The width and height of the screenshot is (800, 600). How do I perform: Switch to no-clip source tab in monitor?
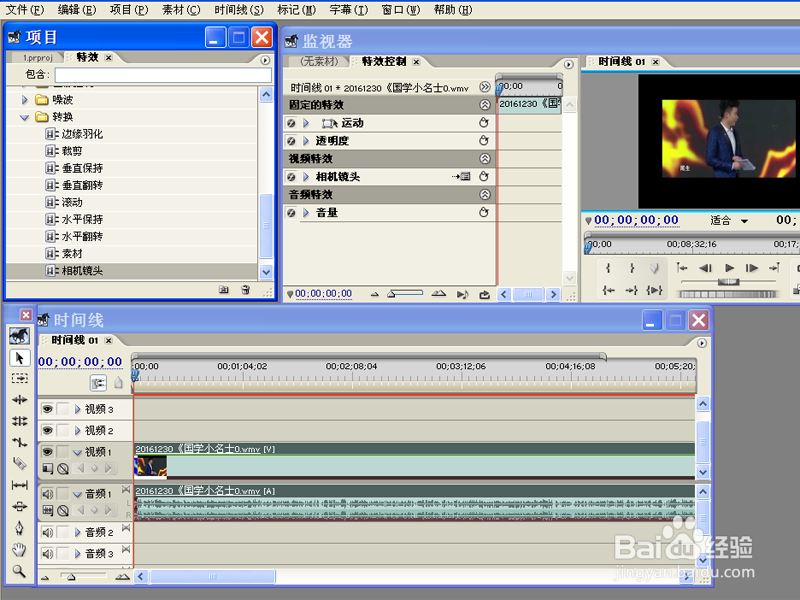point(319,61)
